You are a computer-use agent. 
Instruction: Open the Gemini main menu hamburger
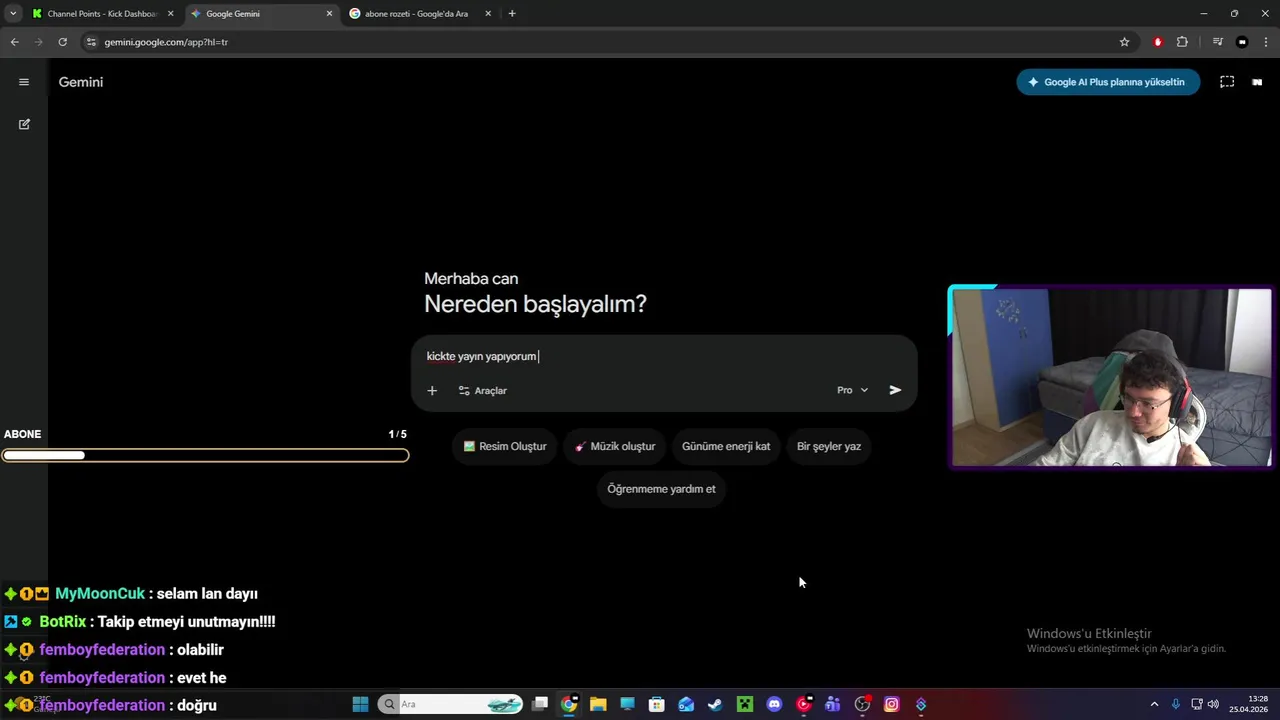24,82
